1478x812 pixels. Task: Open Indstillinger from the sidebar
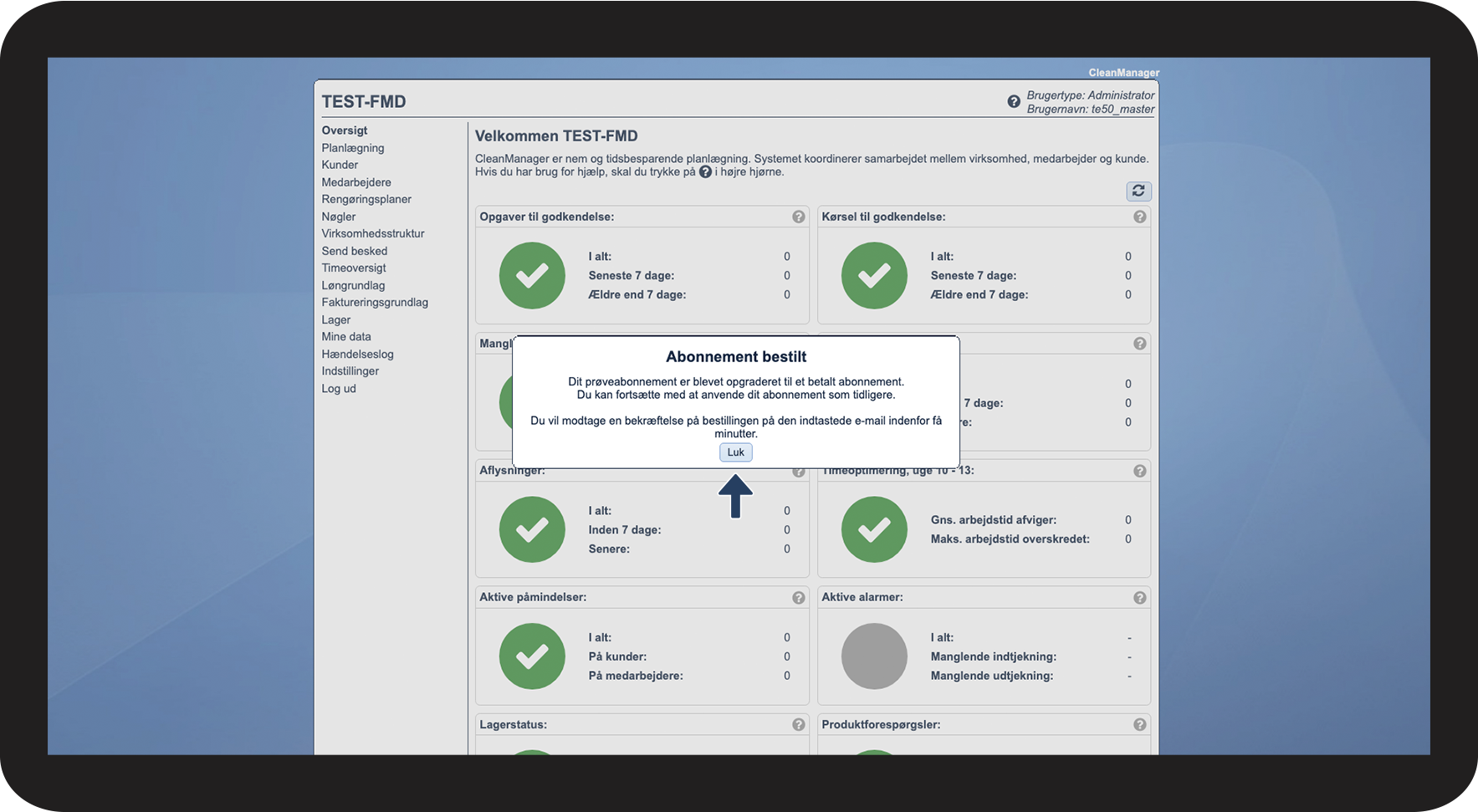(x=350, y=370)
